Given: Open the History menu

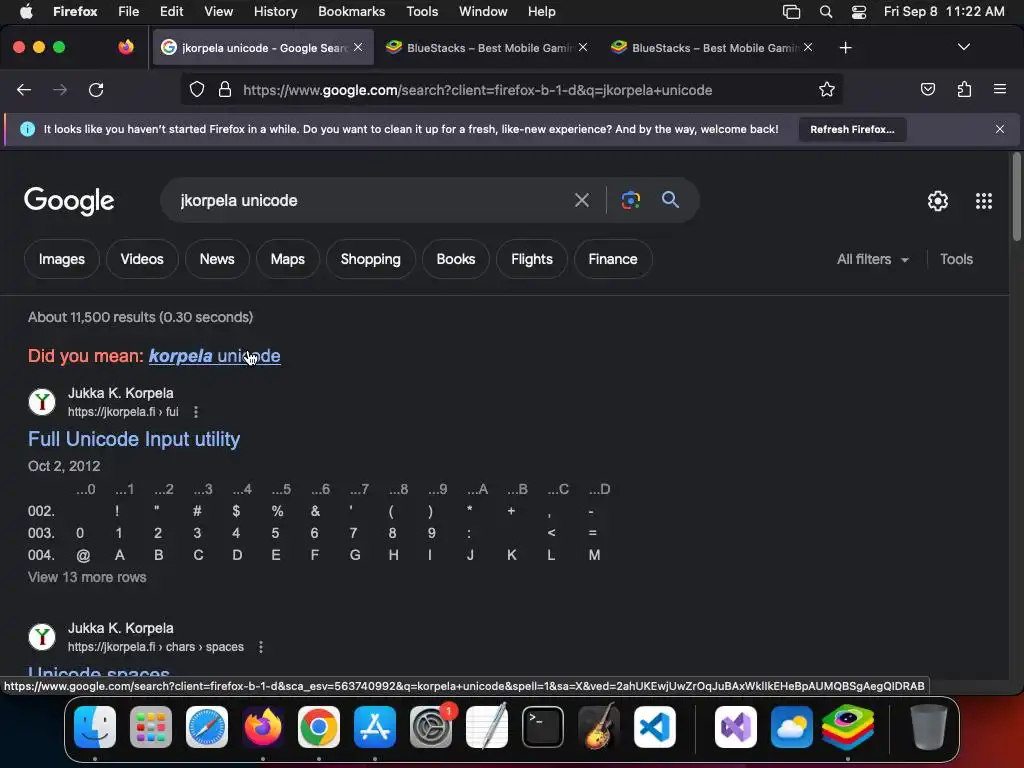Looking at the screenshot, I should pos(275,11).
